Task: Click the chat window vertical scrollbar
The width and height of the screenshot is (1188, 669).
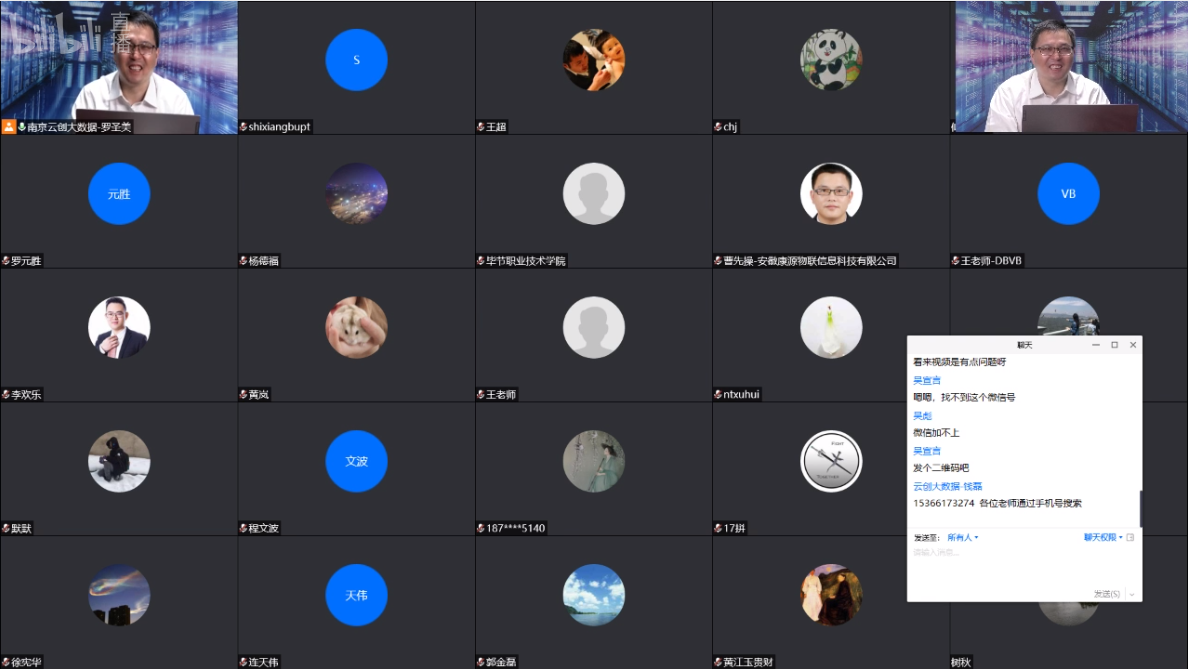Action: pos(1139,508)
